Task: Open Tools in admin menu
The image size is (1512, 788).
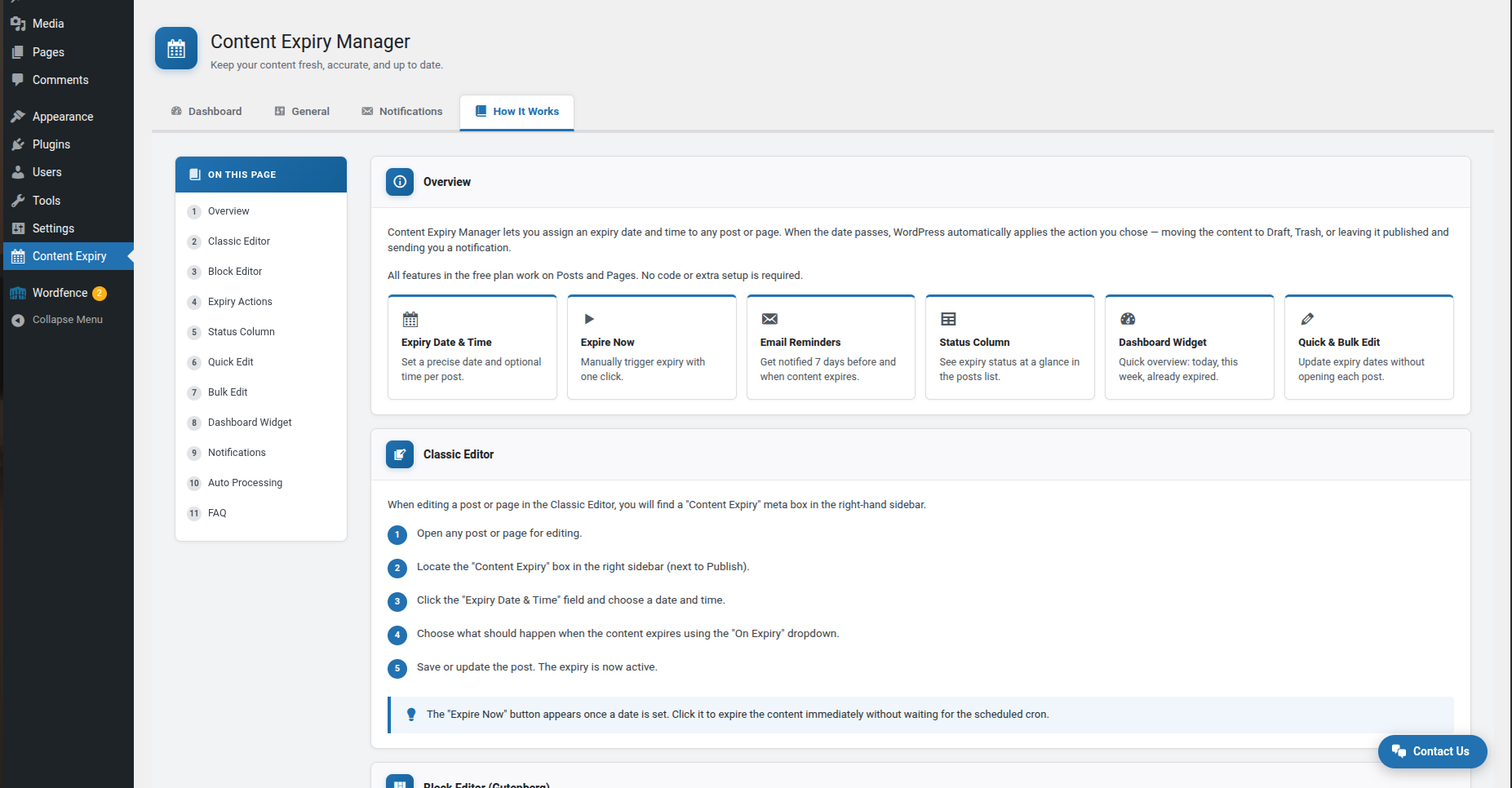Action: pyautogui.click(x=69, y=201)
